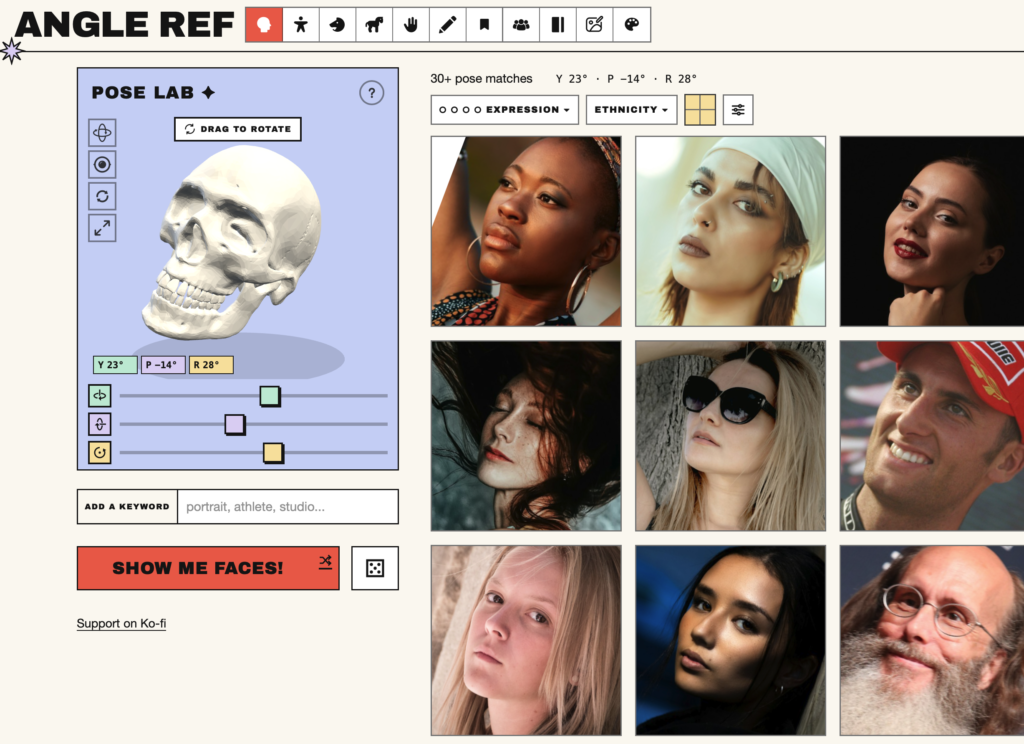Click the Y 23° value tag
This screenshot has width=1024, height=744.
(x=115, y=364)
